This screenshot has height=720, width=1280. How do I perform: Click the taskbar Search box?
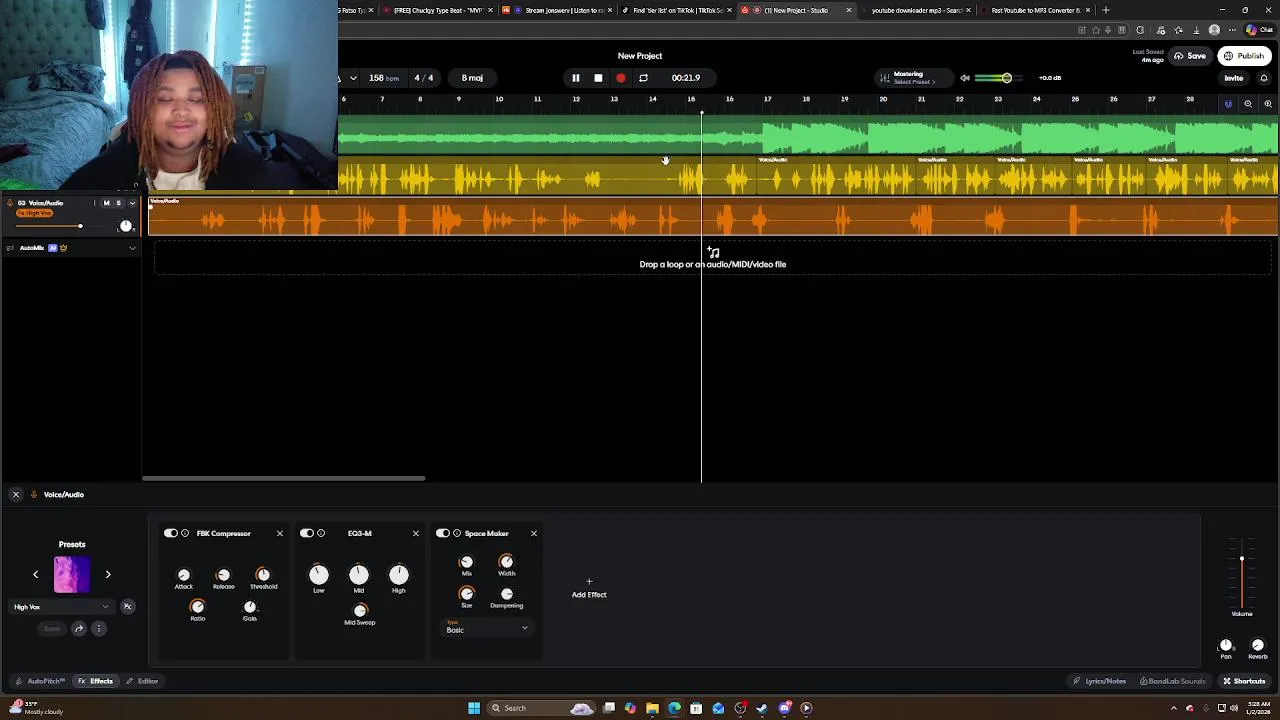click(x=540, y=708)
